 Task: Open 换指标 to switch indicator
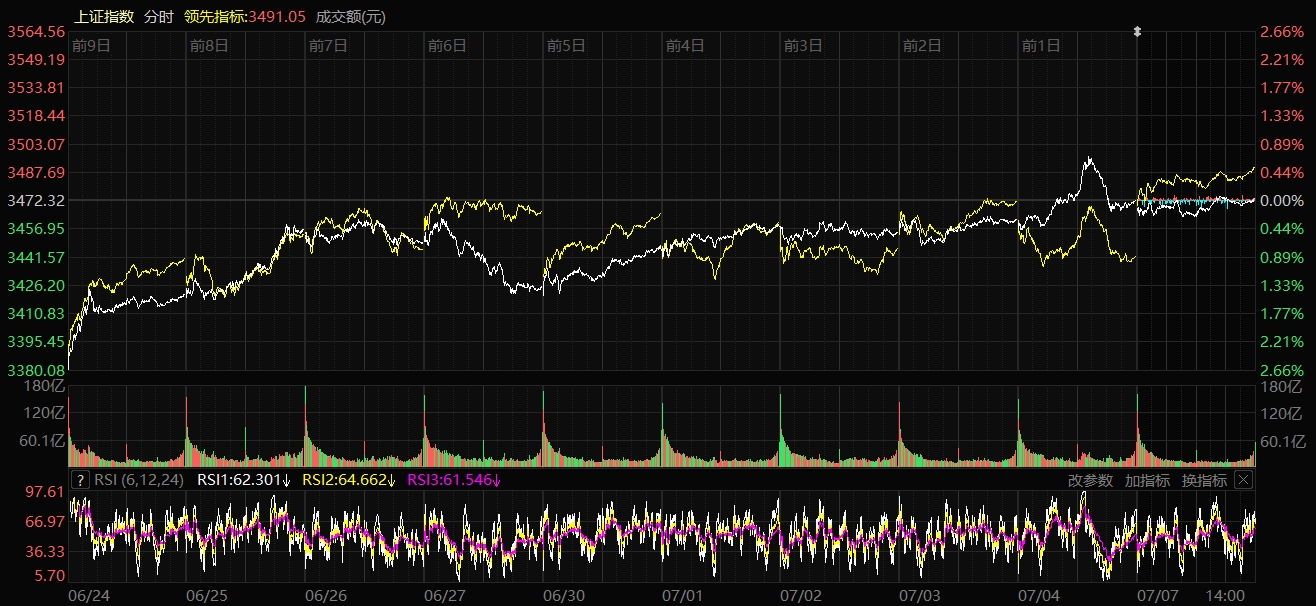pyautogui.click(x=1204, y=480)
